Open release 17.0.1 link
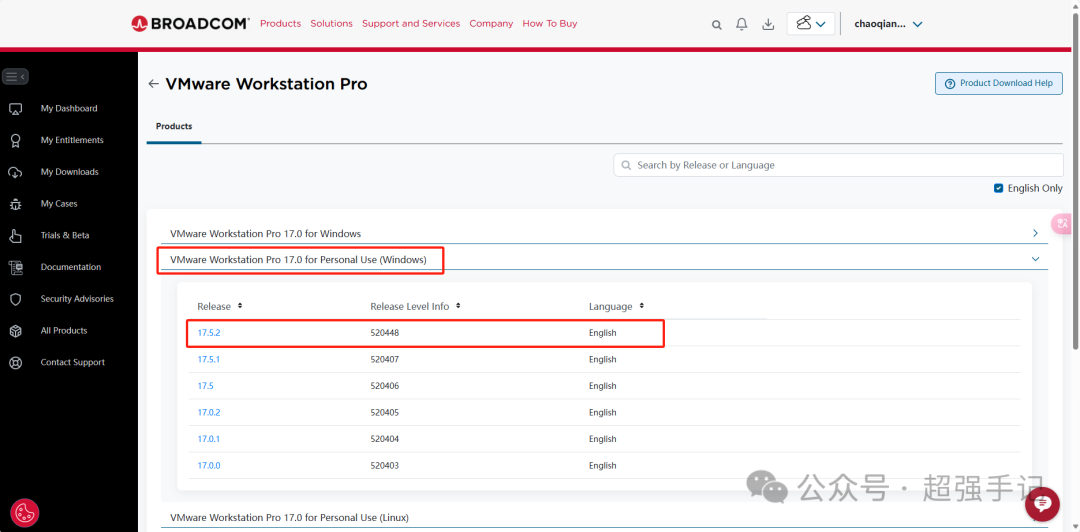 pos(209,439)
